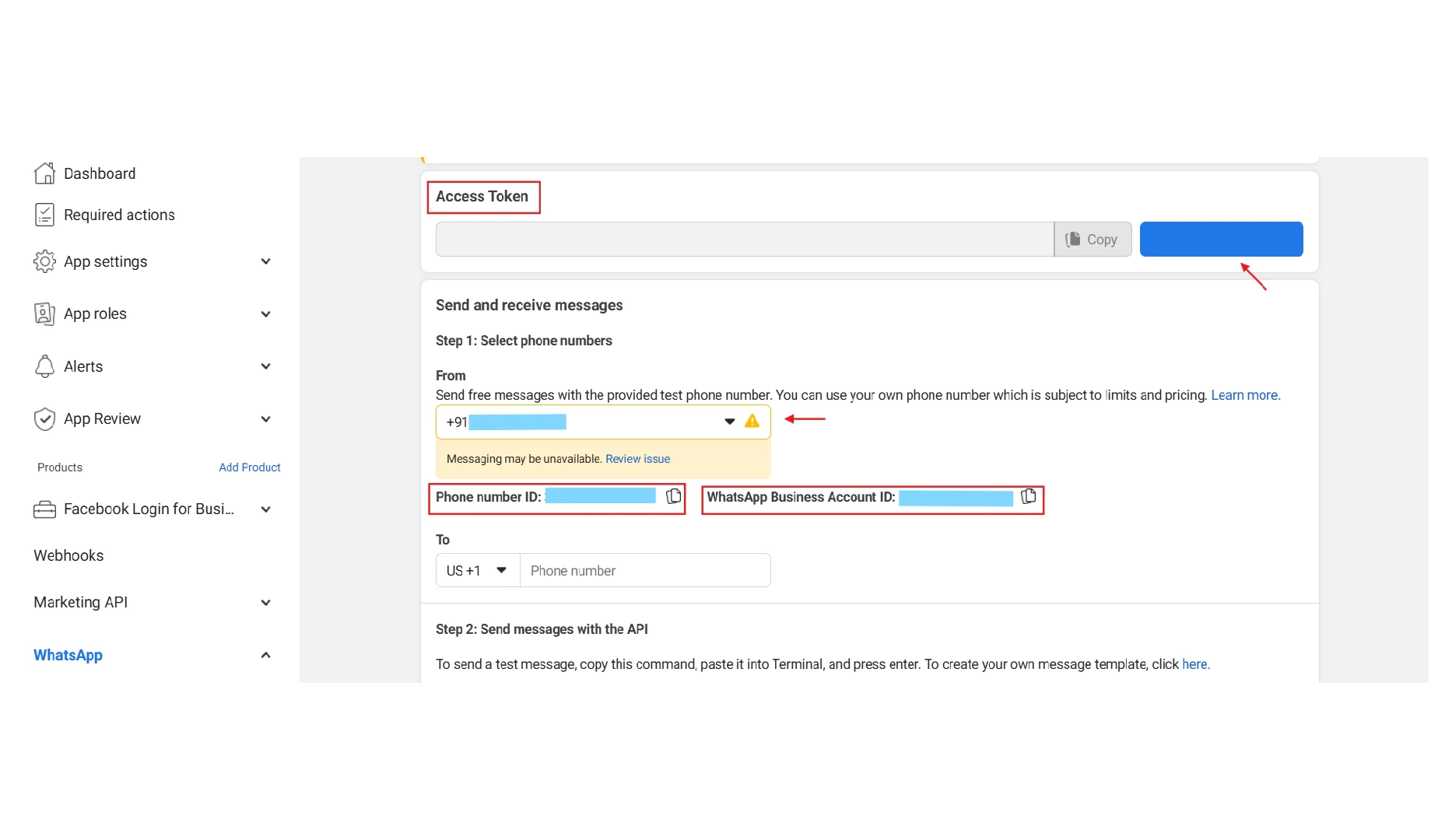This screenshot has width=1452, height=840.
Task: Click the 'Access Token' heading
Action: (x=482, y=196)
